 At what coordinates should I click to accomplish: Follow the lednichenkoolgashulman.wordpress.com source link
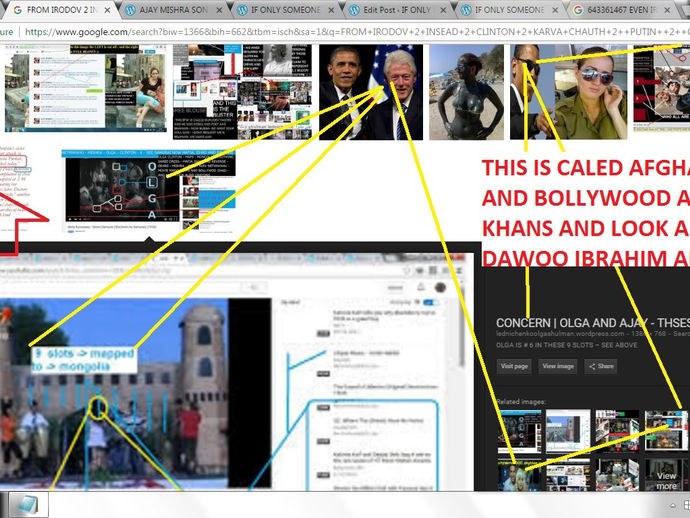point(561,334)
